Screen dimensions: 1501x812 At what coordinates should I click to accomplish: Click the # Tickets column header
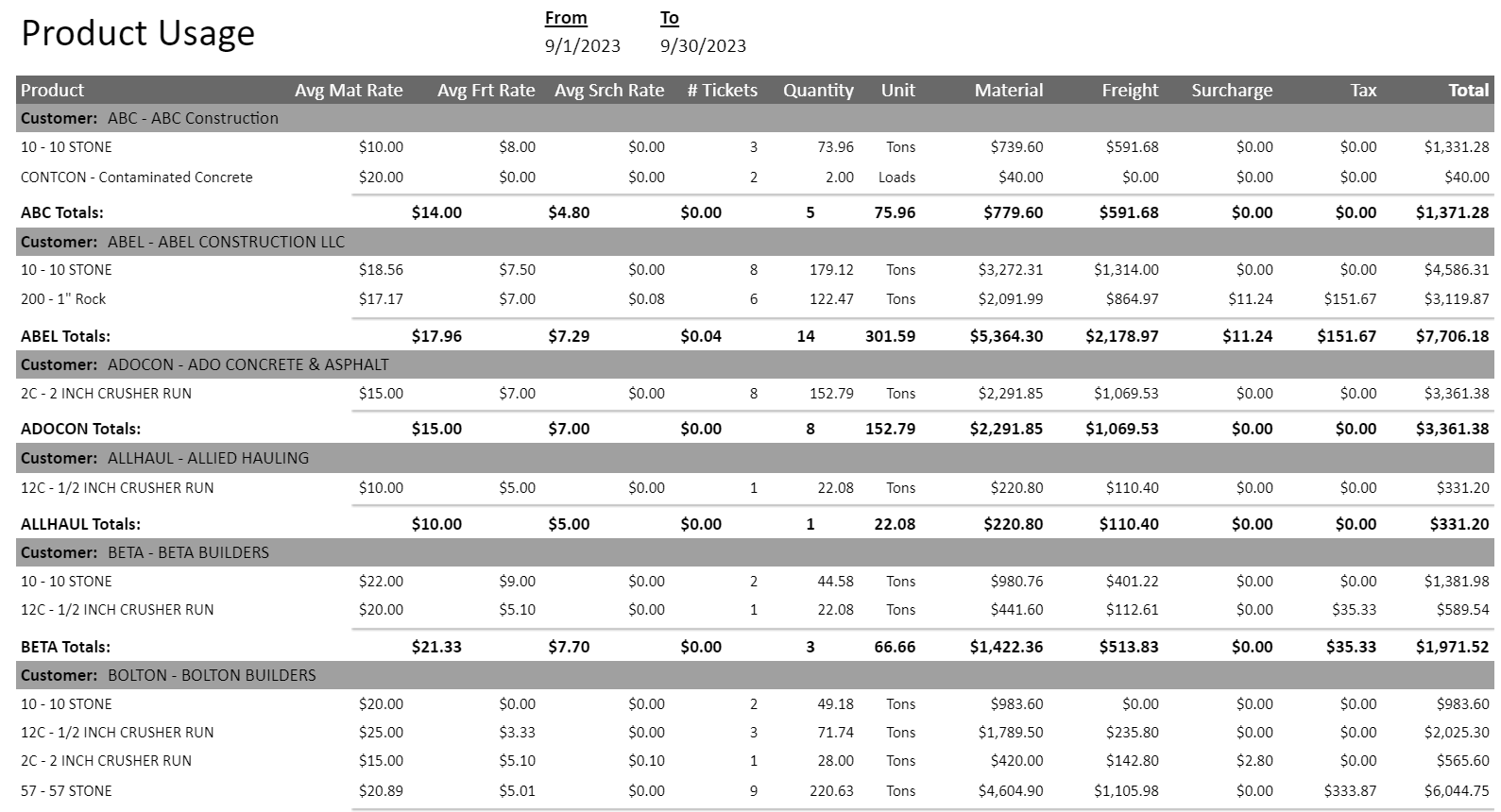pyautogui.click(x=722, y=91)
